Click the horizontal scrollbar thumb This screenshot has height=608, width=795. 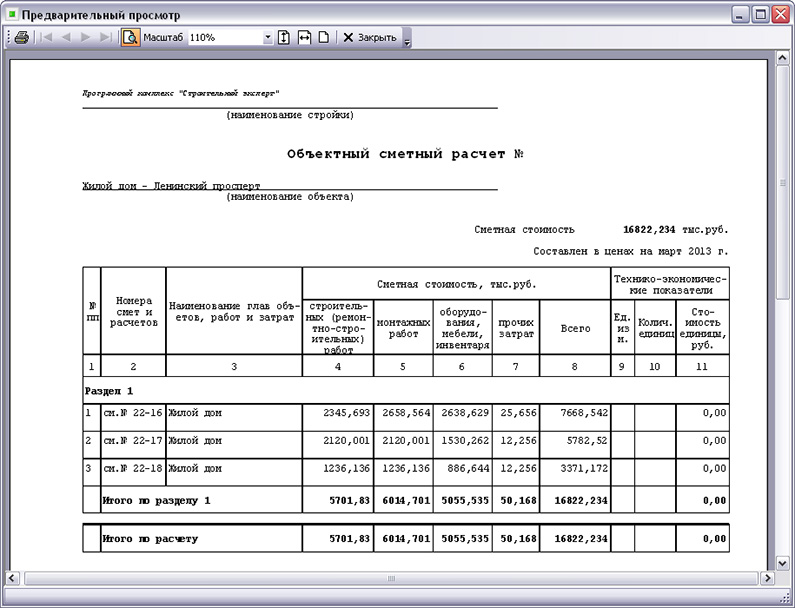pyautogui.click(x=390, y=578)
